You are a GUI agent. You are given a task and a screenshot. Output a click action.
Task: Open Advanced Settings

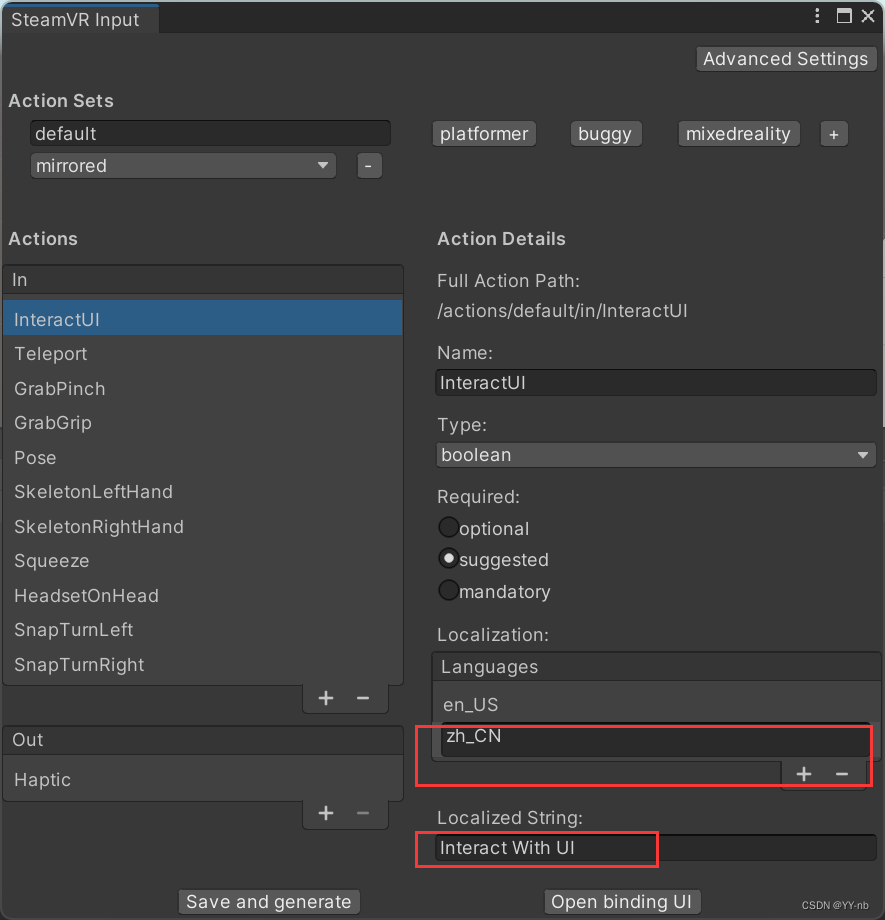click(x=786, y=59)
